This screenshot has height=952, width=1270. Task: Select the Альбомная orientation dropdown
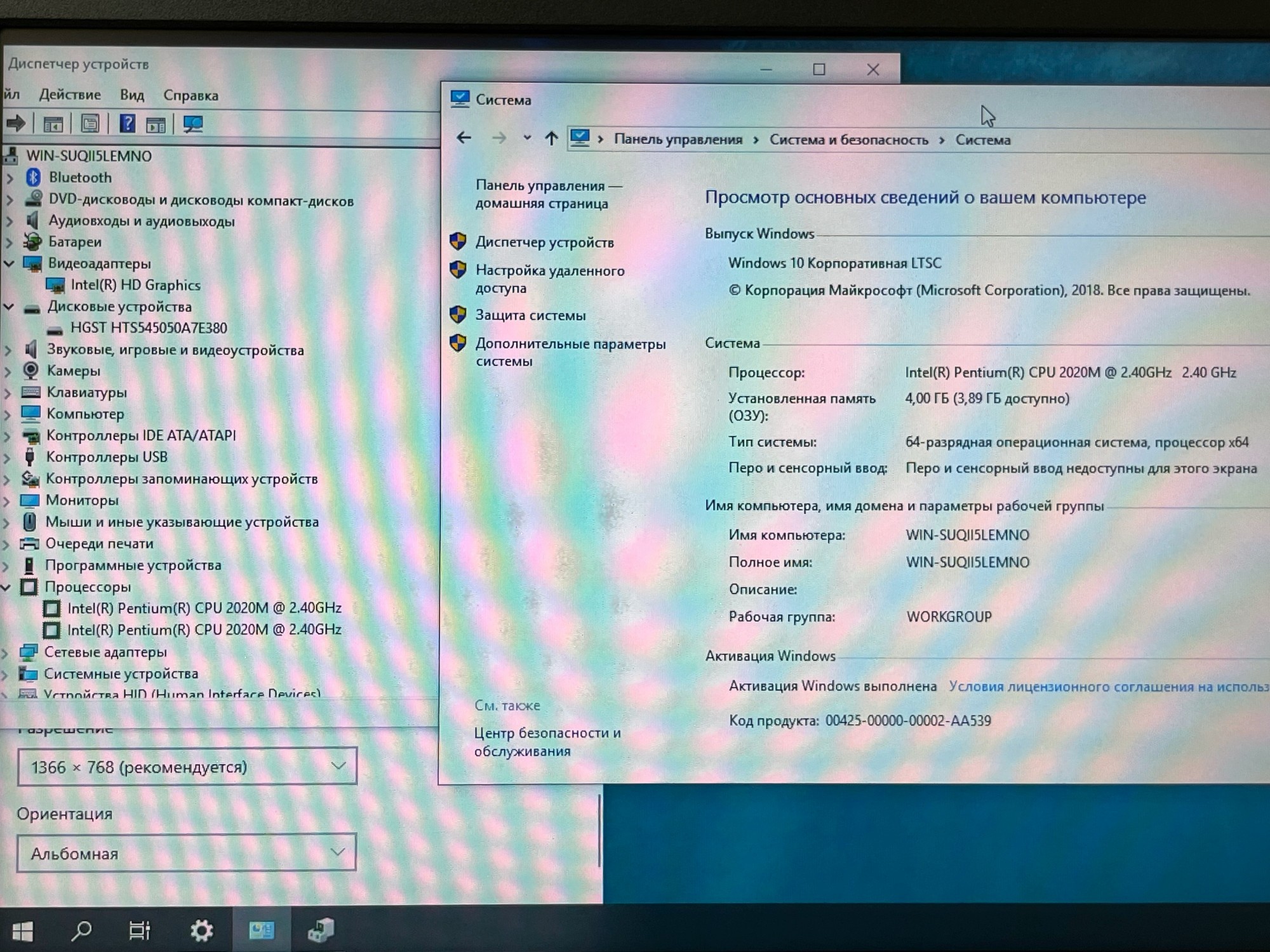point(185,854)
